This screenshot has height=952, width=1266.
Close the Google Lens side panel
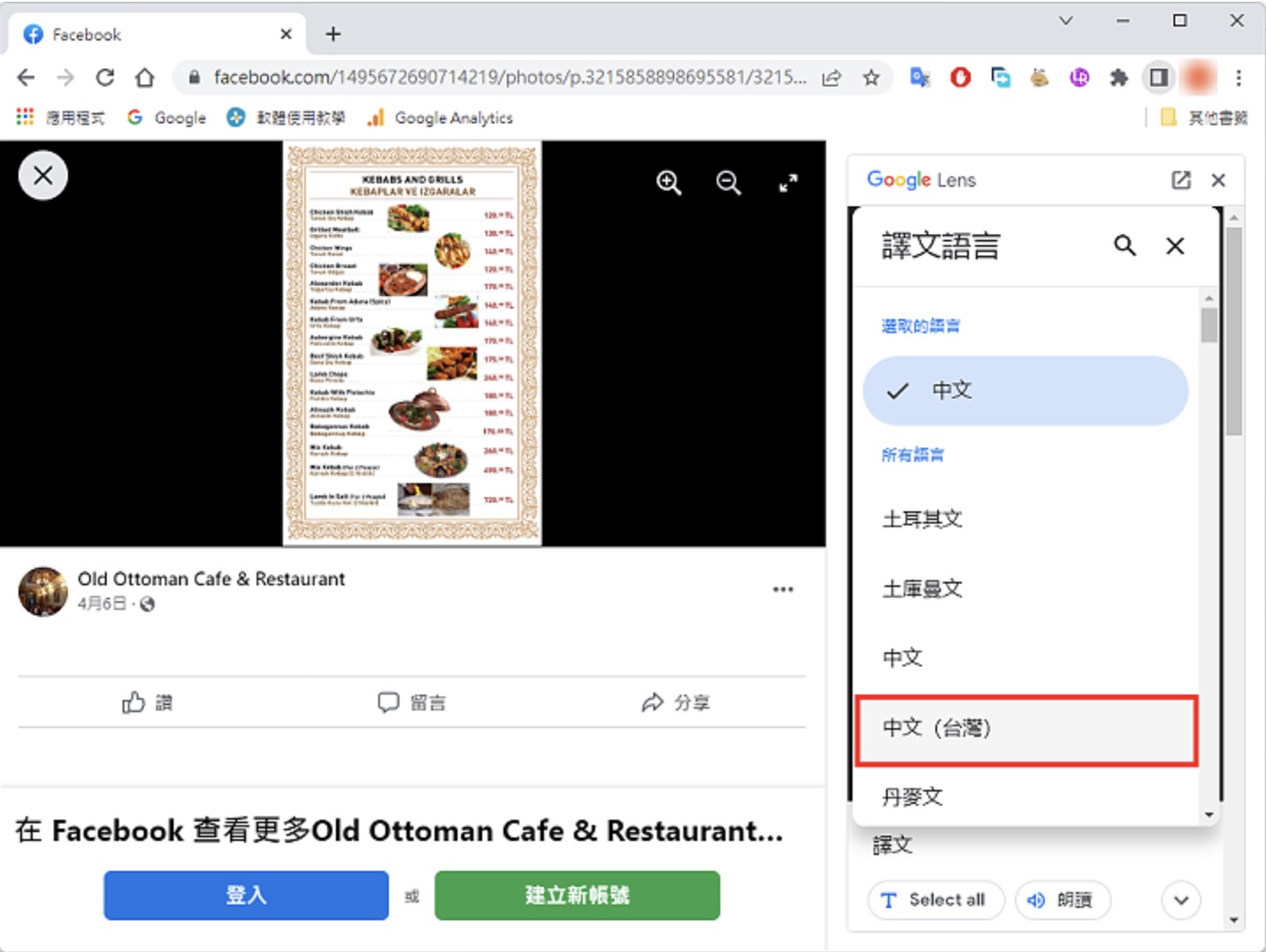[1218, 180]
